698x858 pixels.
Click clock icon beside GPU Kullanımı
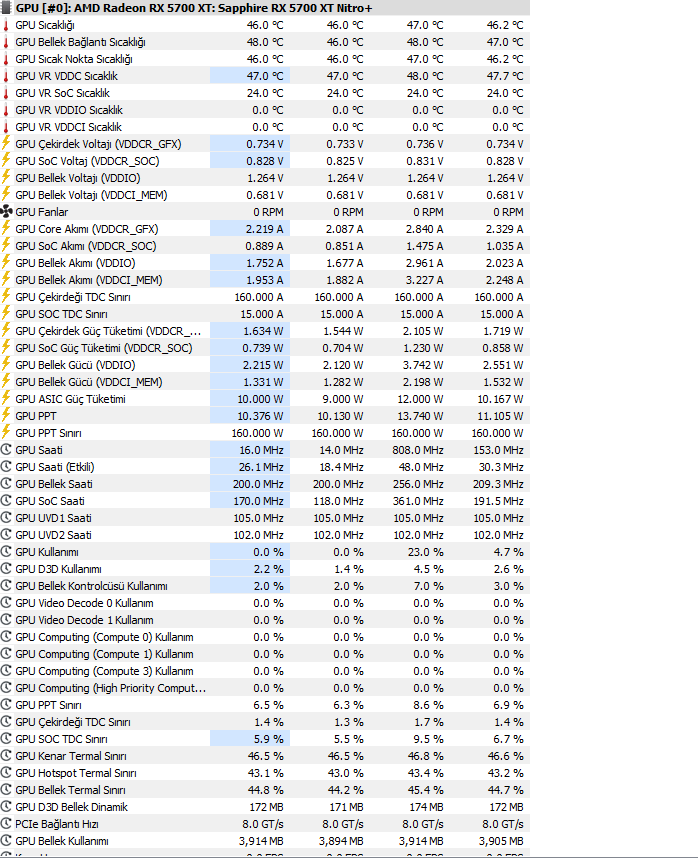point(6,552)
